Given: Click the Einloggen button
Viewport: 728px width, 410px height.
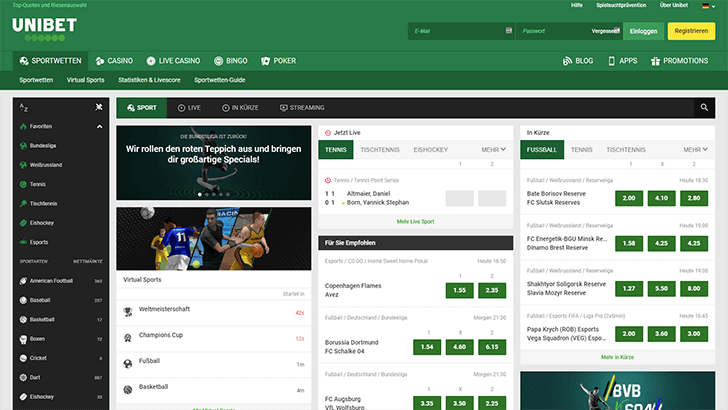Looking at the screenshot, I should 643,31.
